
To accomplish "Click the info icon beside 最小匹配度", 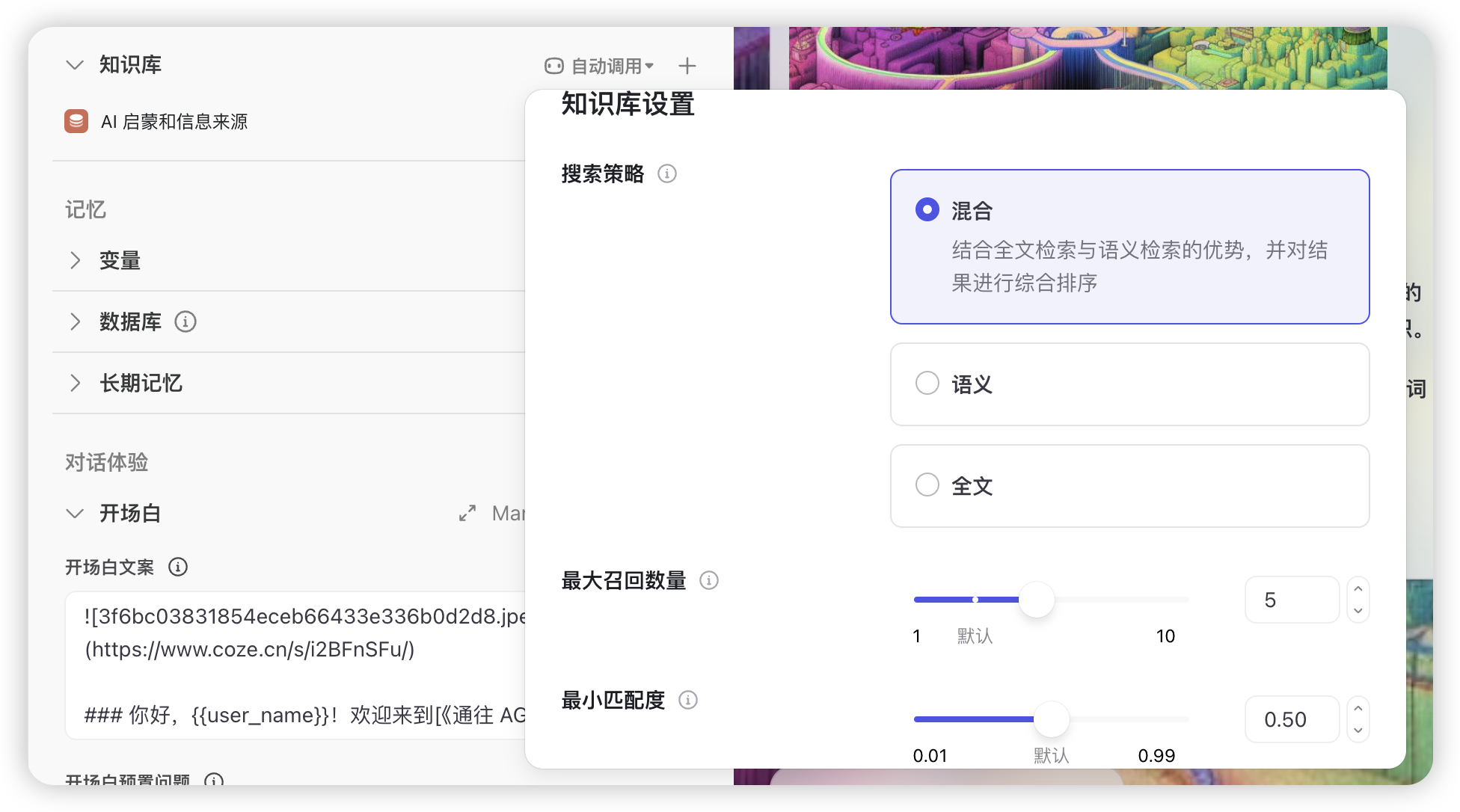I will [x=687, y=700].
